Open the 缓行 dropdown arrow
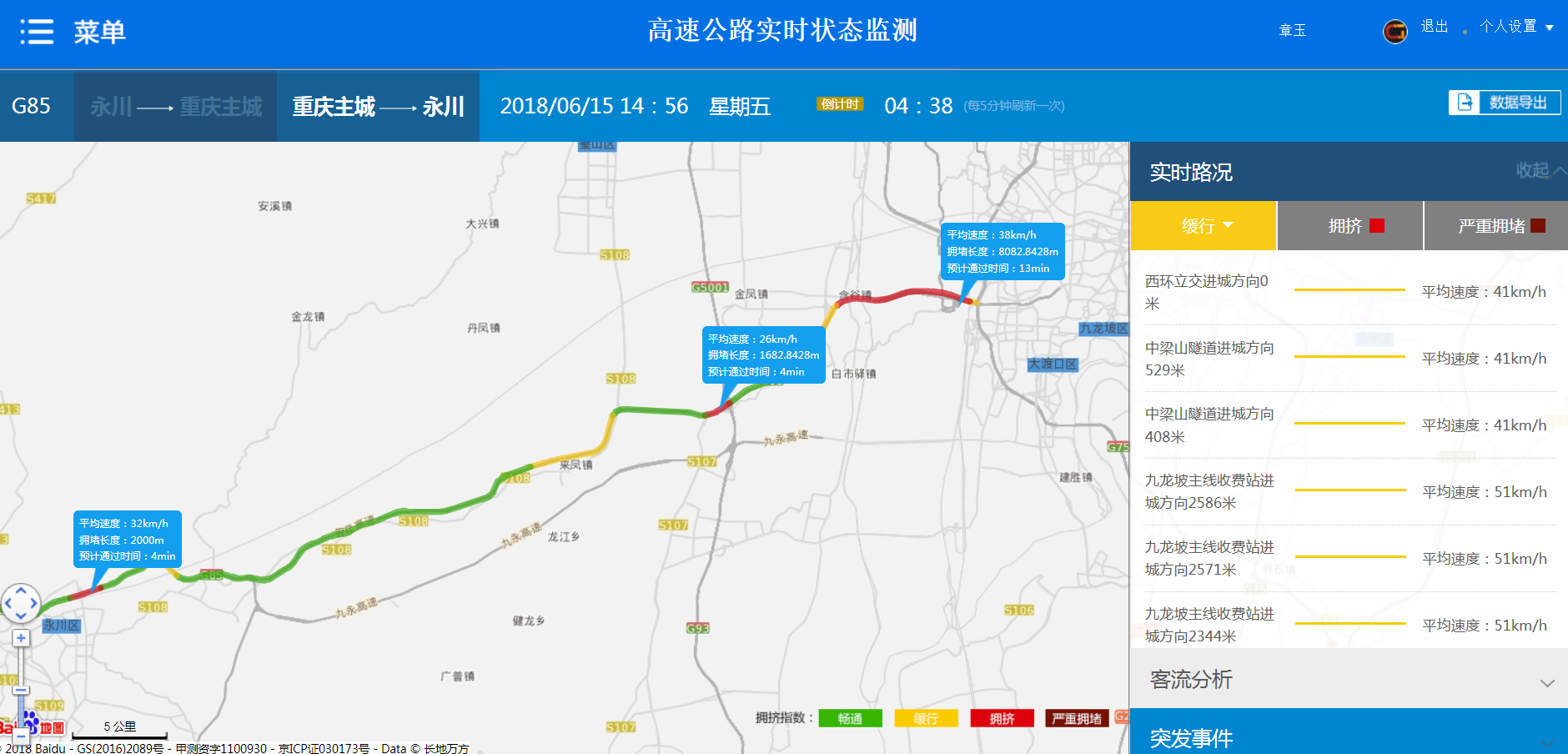This screenshot has width=1568, height=754. 1227,225
